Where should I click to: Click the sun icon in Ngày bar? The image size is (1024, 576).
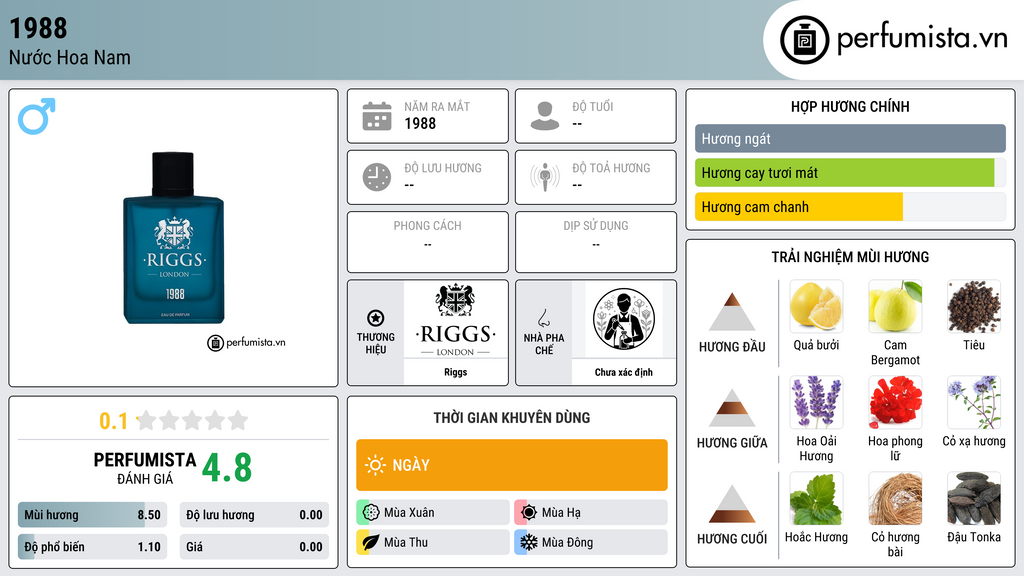[x=375, y=465]
